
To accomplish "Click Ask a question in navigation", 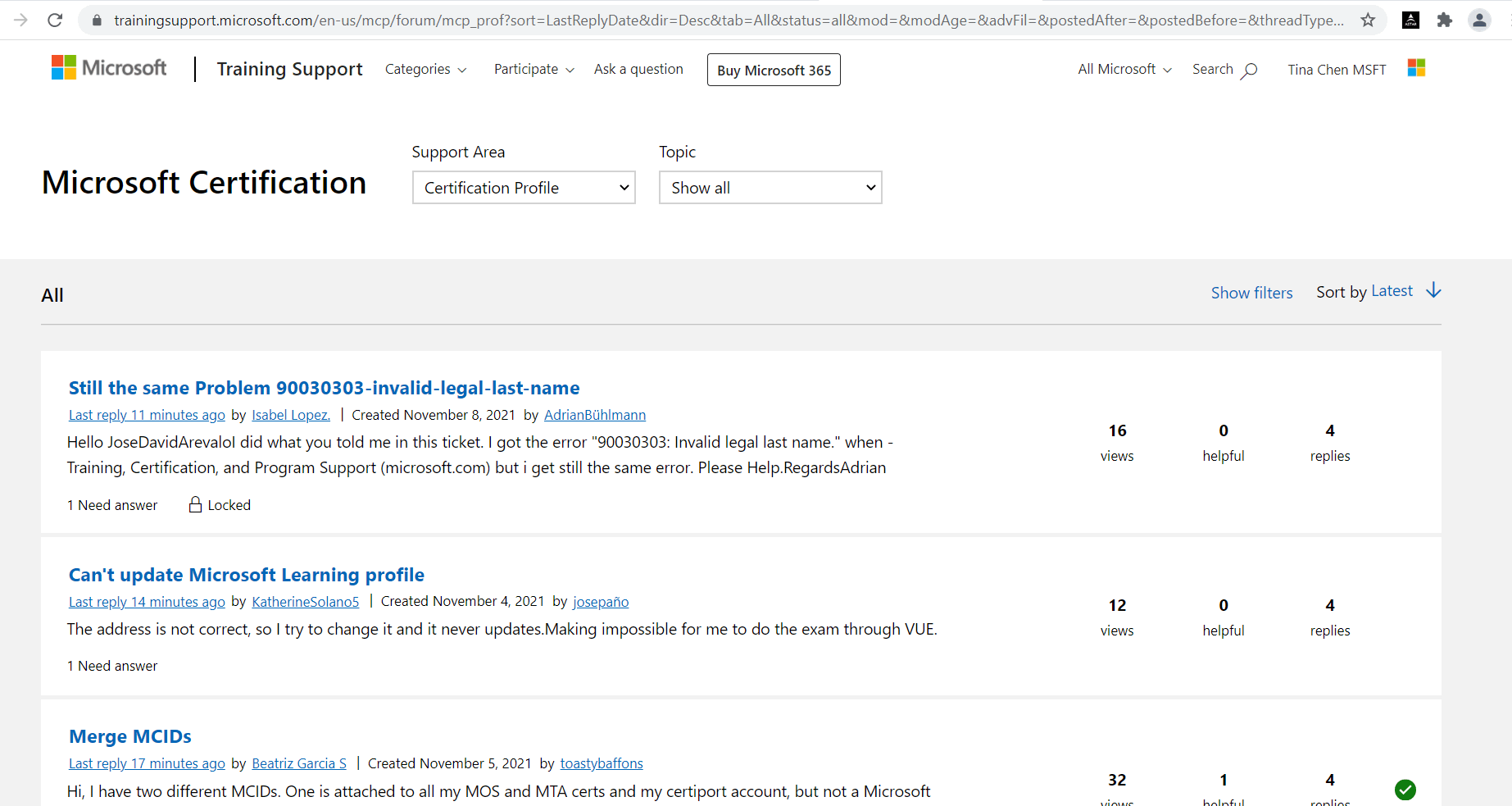I will (638, 70).
